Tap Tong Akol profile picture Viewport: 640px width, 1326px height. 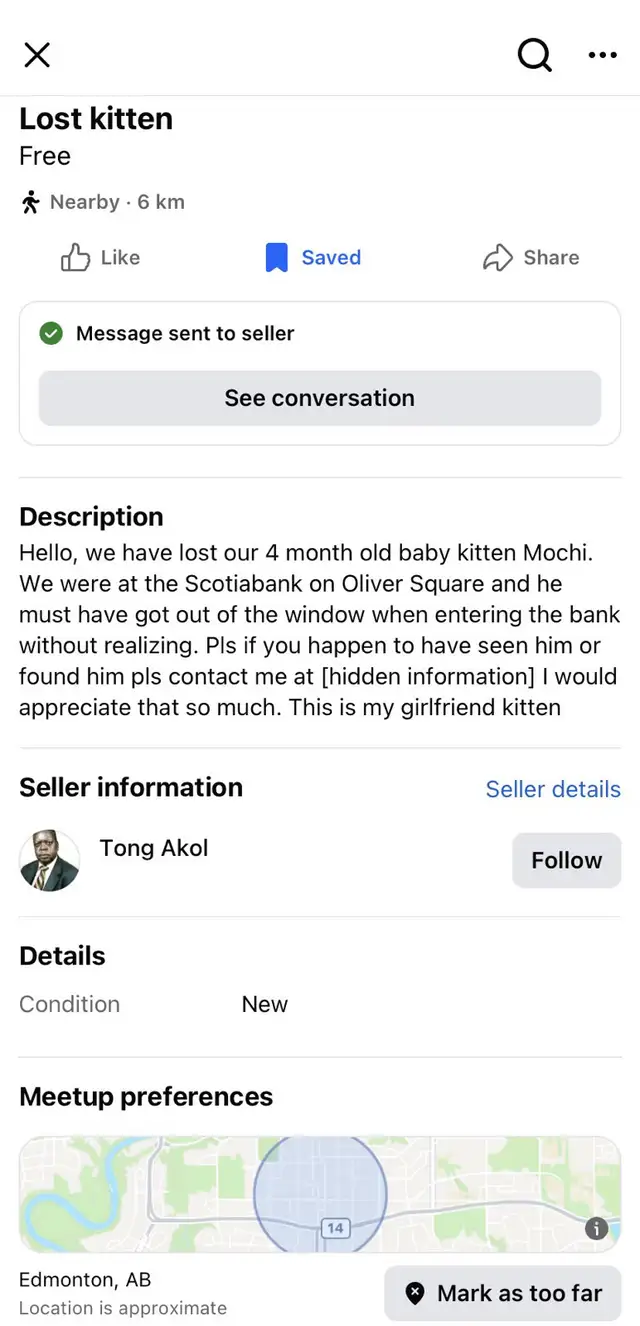coord(50,860)
